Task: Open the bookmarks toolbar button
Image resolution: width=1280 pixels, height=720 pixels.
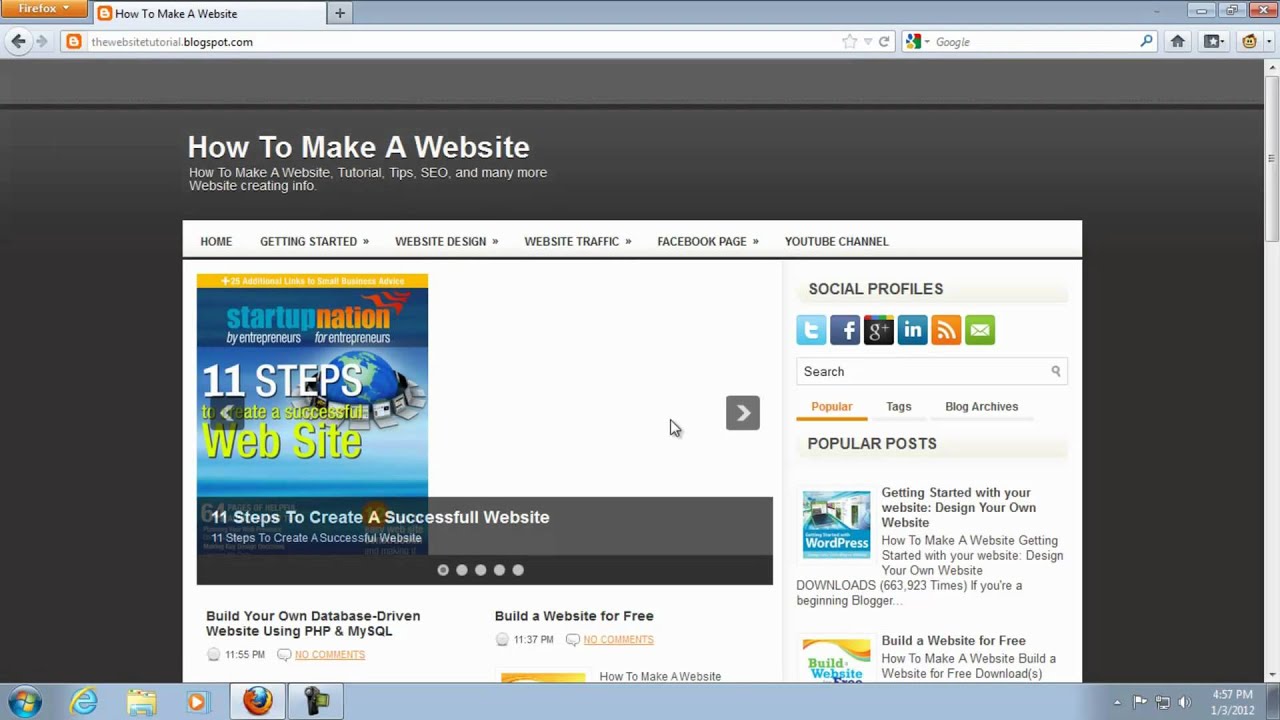Action: (x=1213, y=42)
